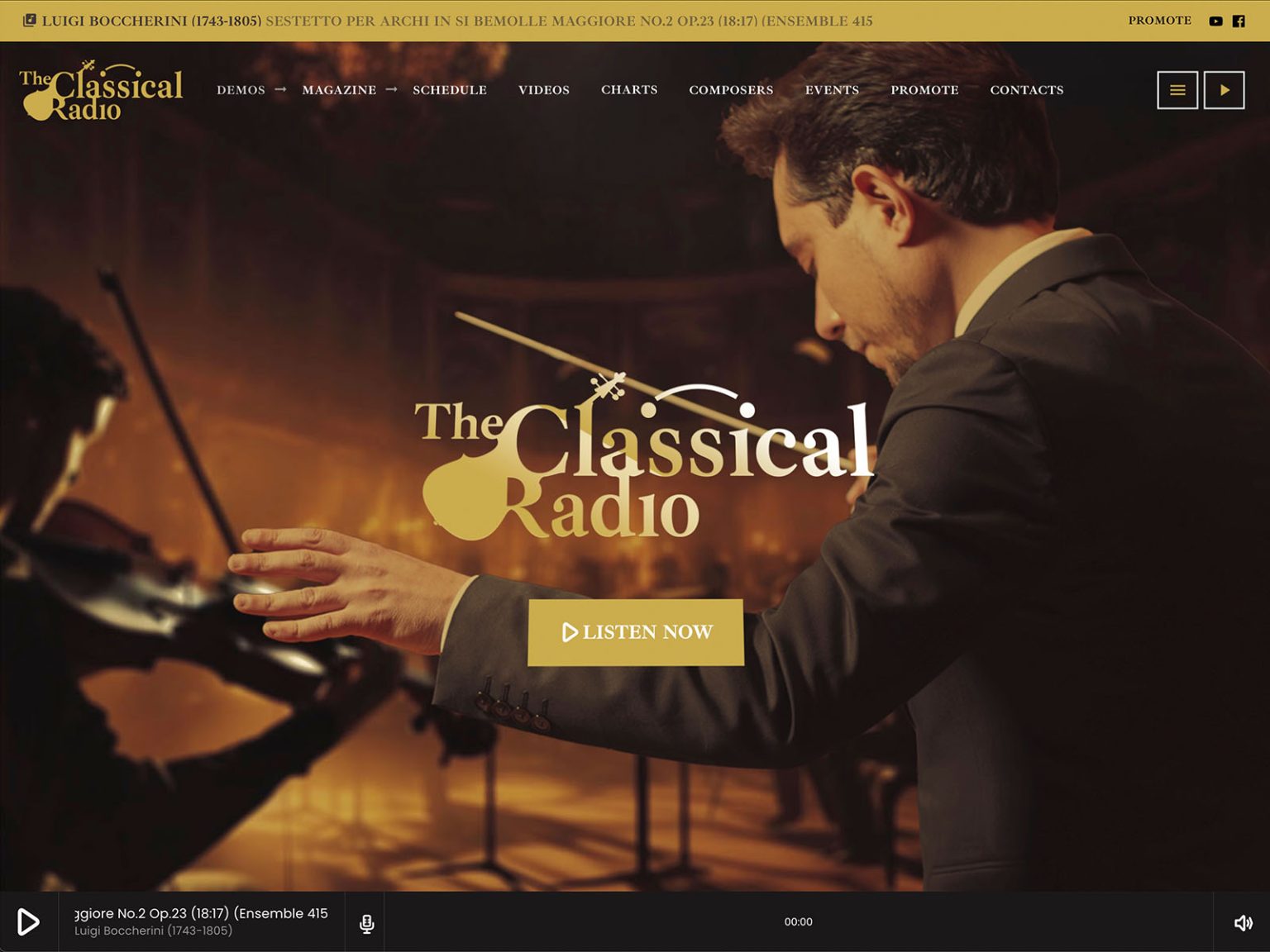Open the Events menu item
This screenshot has height=952, width=1270.
pos(832,90)
